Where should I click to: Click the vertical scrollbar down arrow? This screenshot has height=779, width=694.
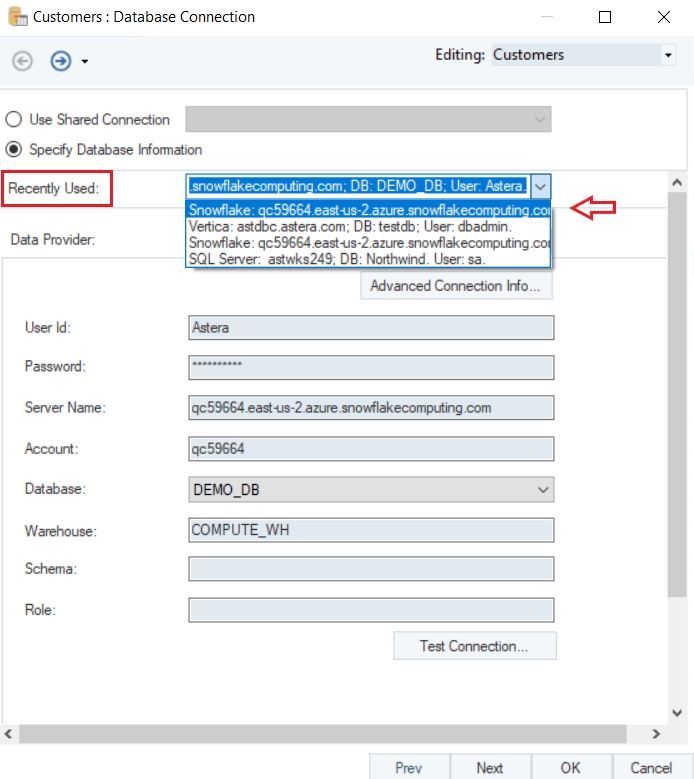pos(677,713)
